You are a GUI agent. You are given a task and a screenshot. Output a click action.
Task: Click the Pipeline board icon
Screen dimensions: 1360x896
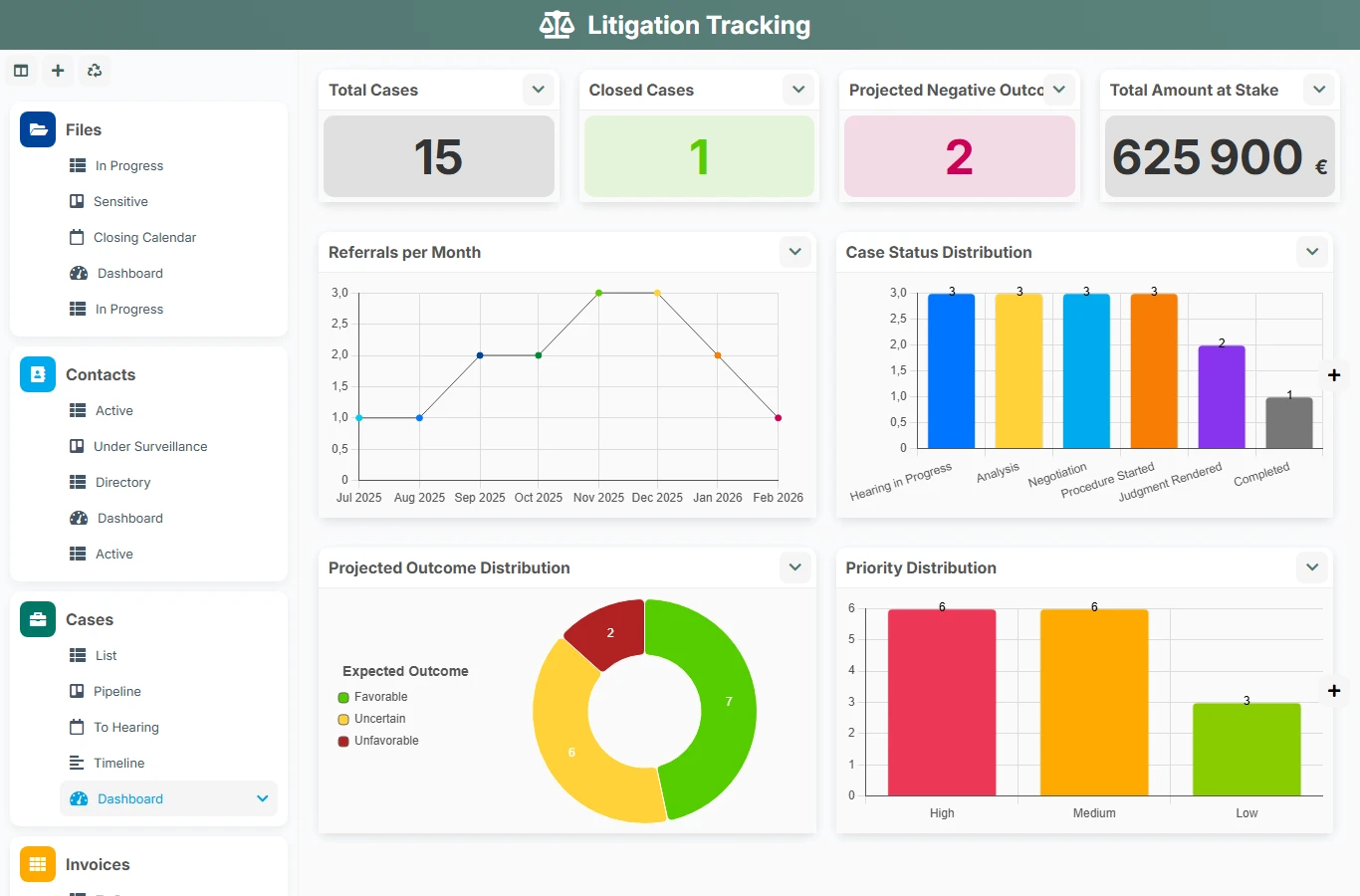pyautogui.click(x=77, y=691)
